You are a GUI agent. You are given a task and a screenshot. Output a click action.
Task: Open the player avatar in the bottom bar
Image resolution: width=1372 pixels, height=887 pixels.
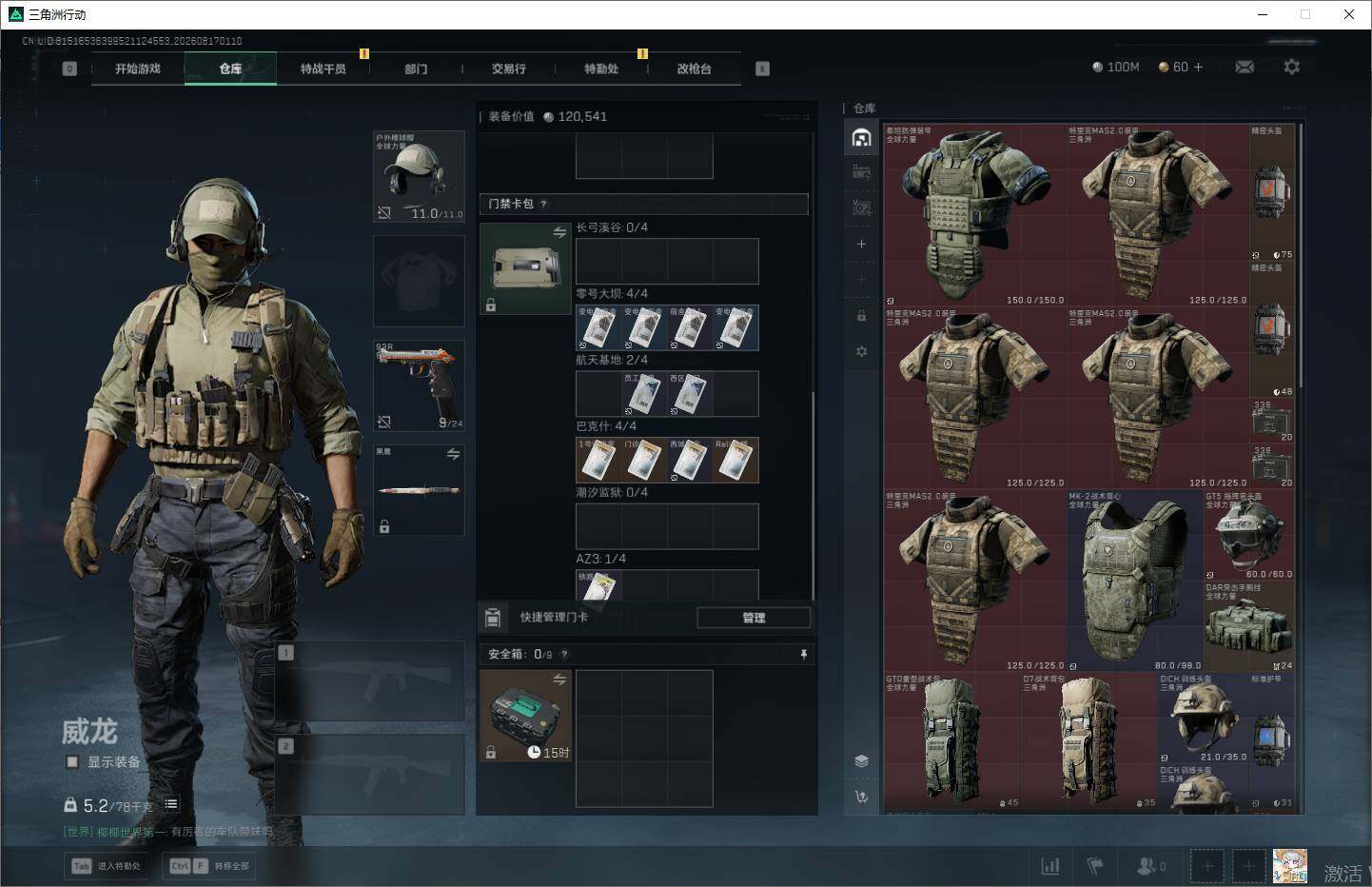[1290, 866]
